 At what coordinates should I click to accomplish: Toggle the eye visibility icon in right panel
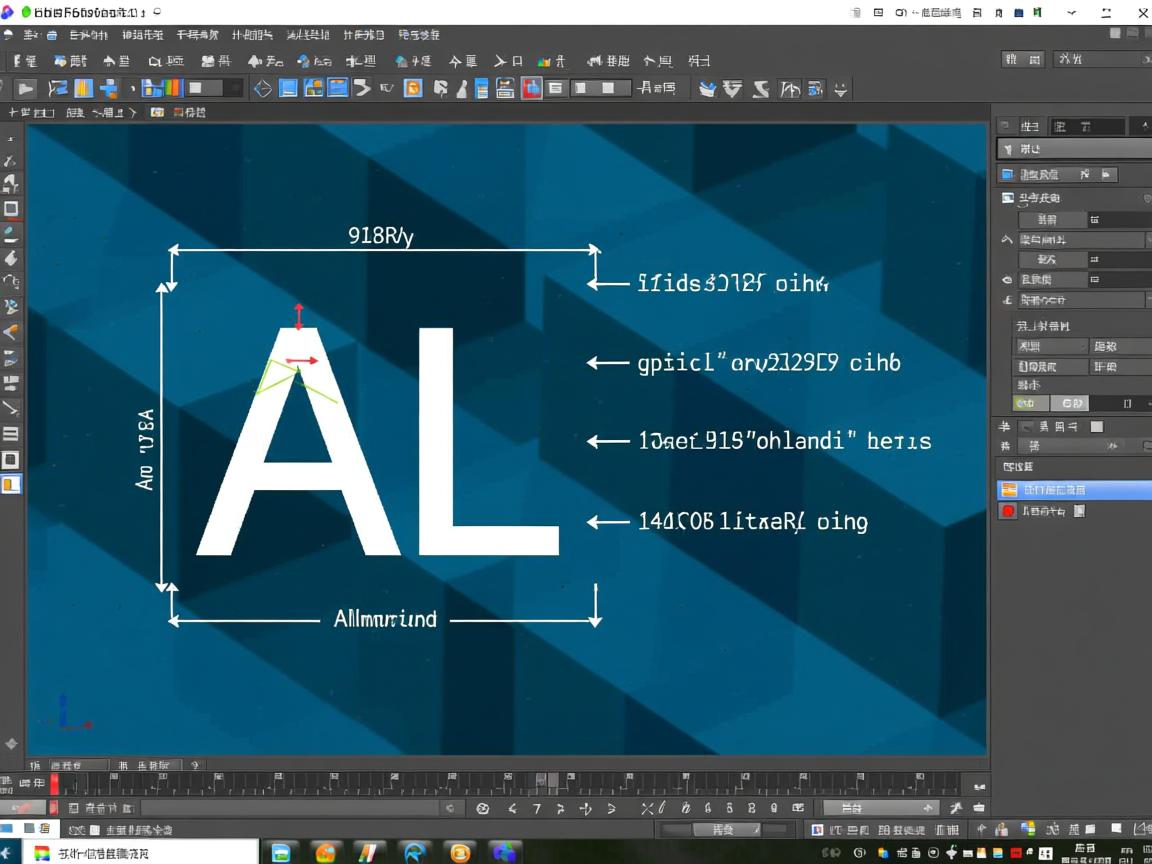pyautogui.click(x=1007, y=280)
